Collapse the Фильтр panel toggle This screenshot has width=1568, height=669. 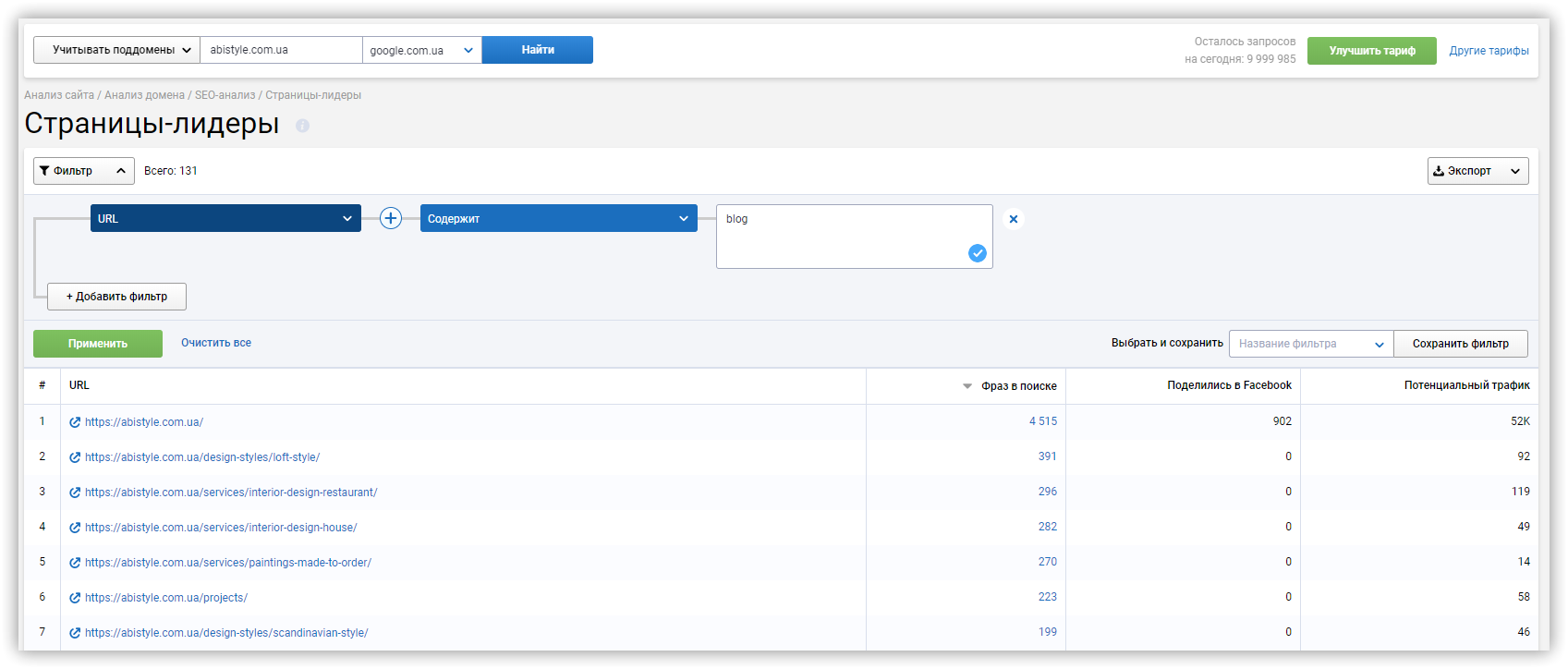(84, 171)
